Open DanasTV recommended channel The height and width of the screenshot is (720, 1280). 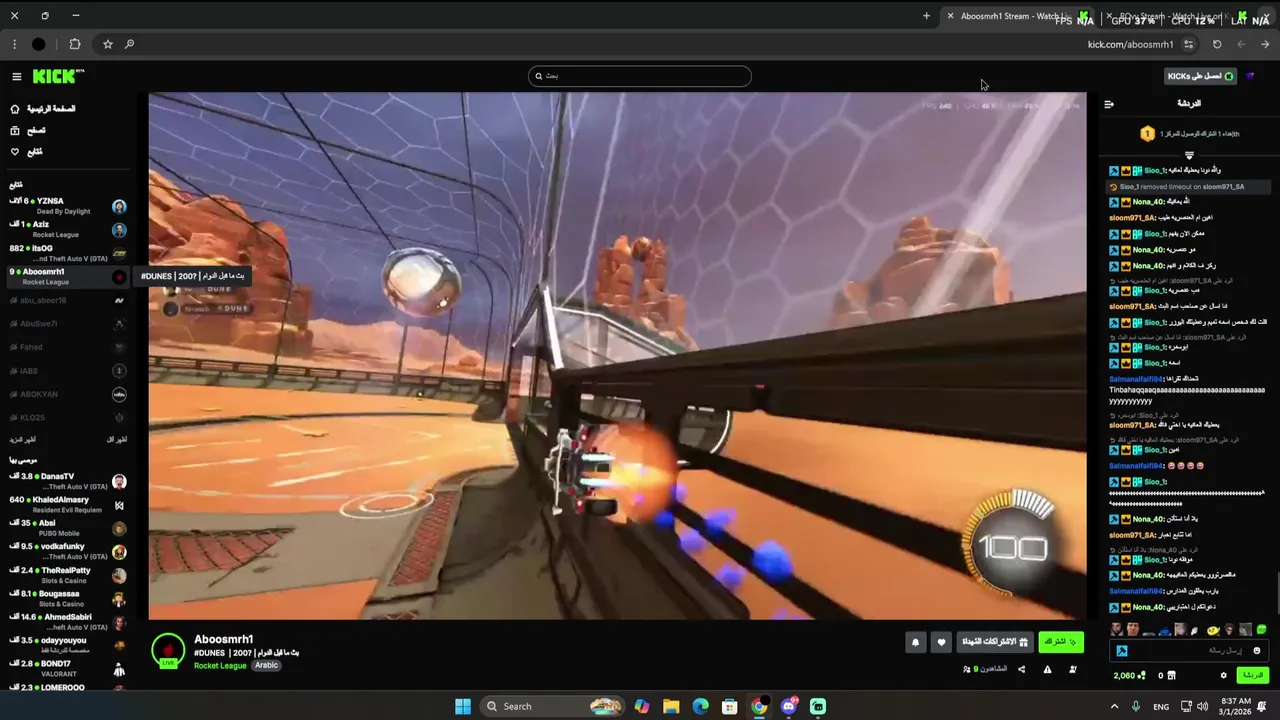click(68, 481)
